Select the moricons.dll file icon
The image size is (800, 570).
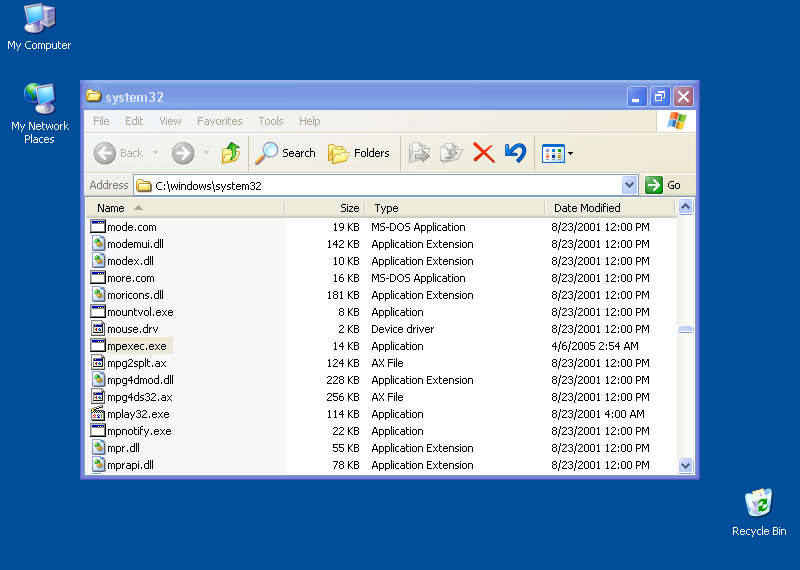[x=98, y=294]
